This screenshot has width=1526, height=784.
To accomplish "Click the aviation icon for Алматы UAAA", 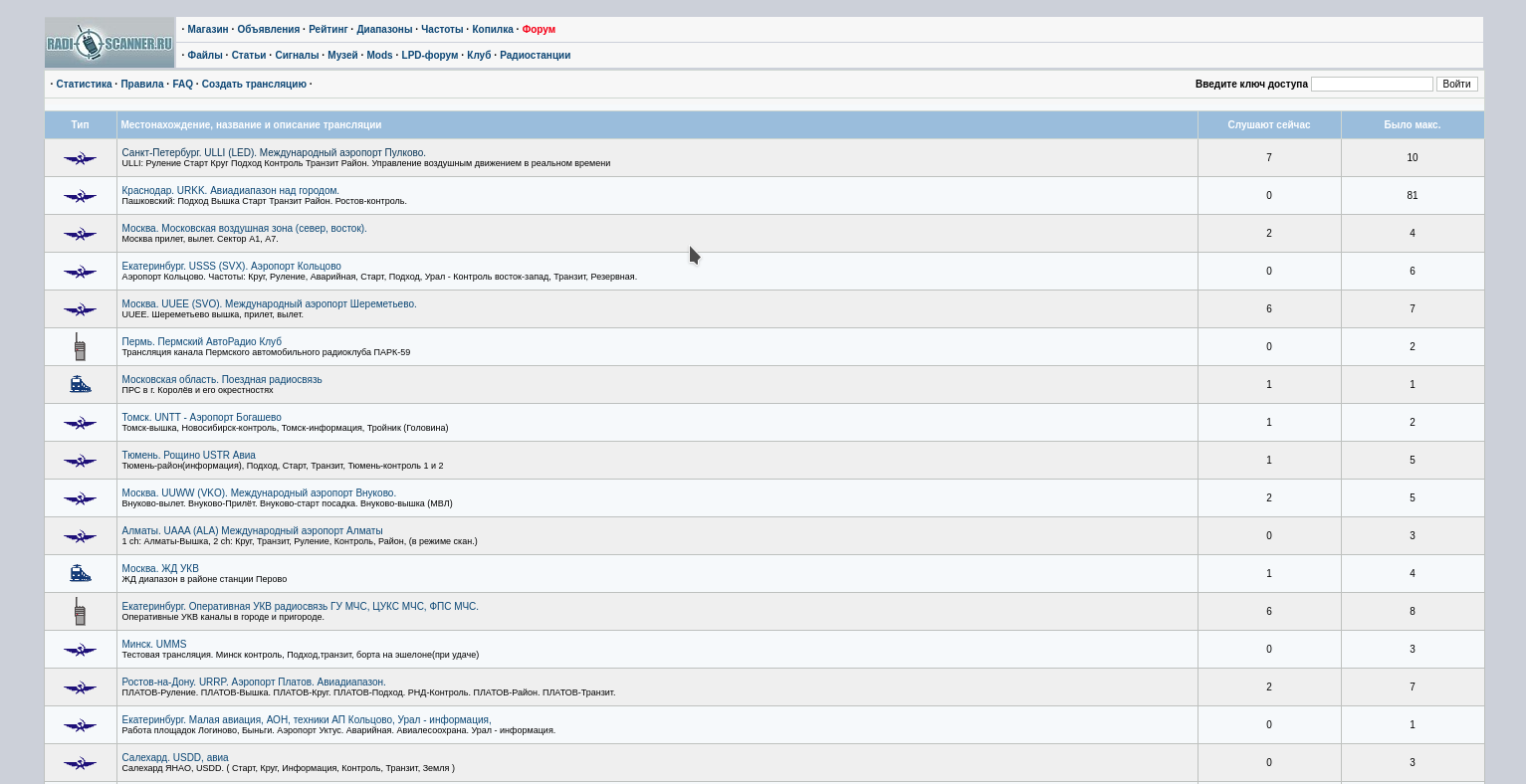I will [81, 536].
